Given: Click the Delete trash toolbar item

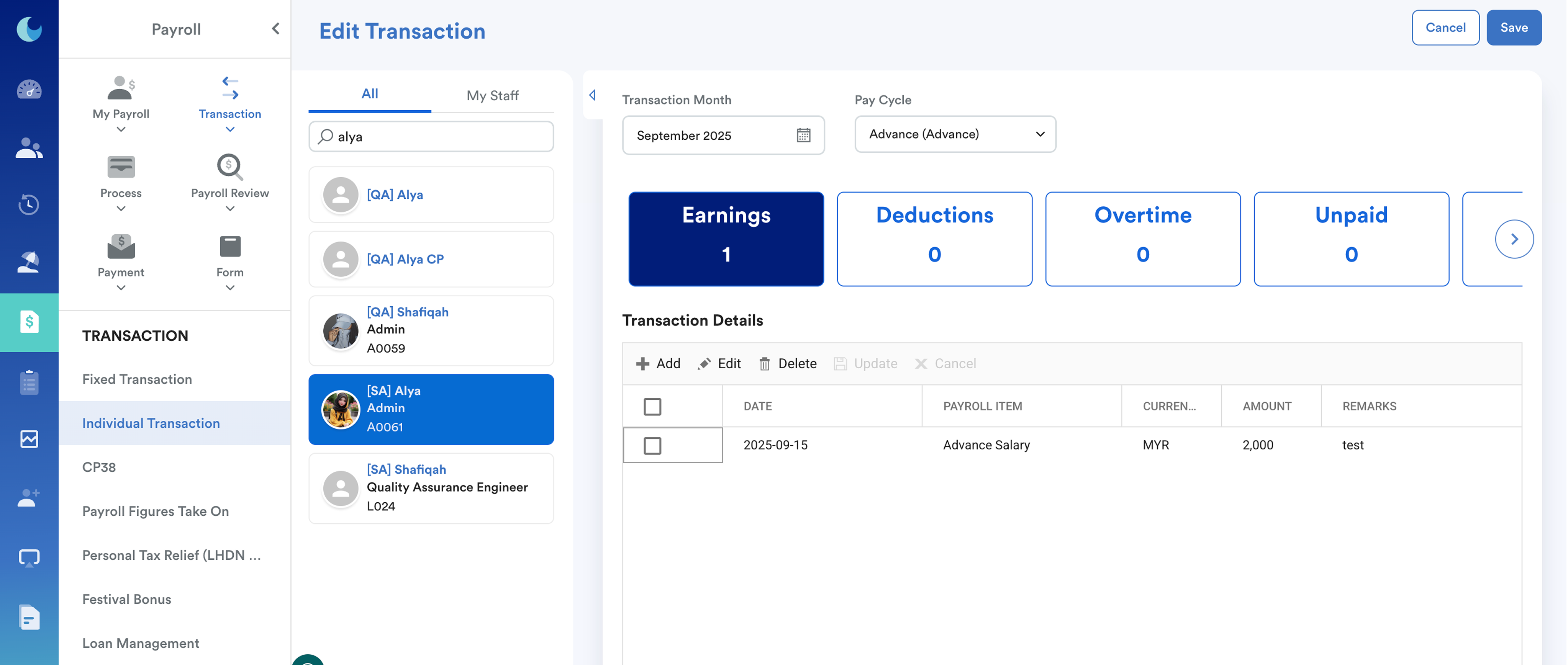Looking at the screenshot, I should click(787, 363).
